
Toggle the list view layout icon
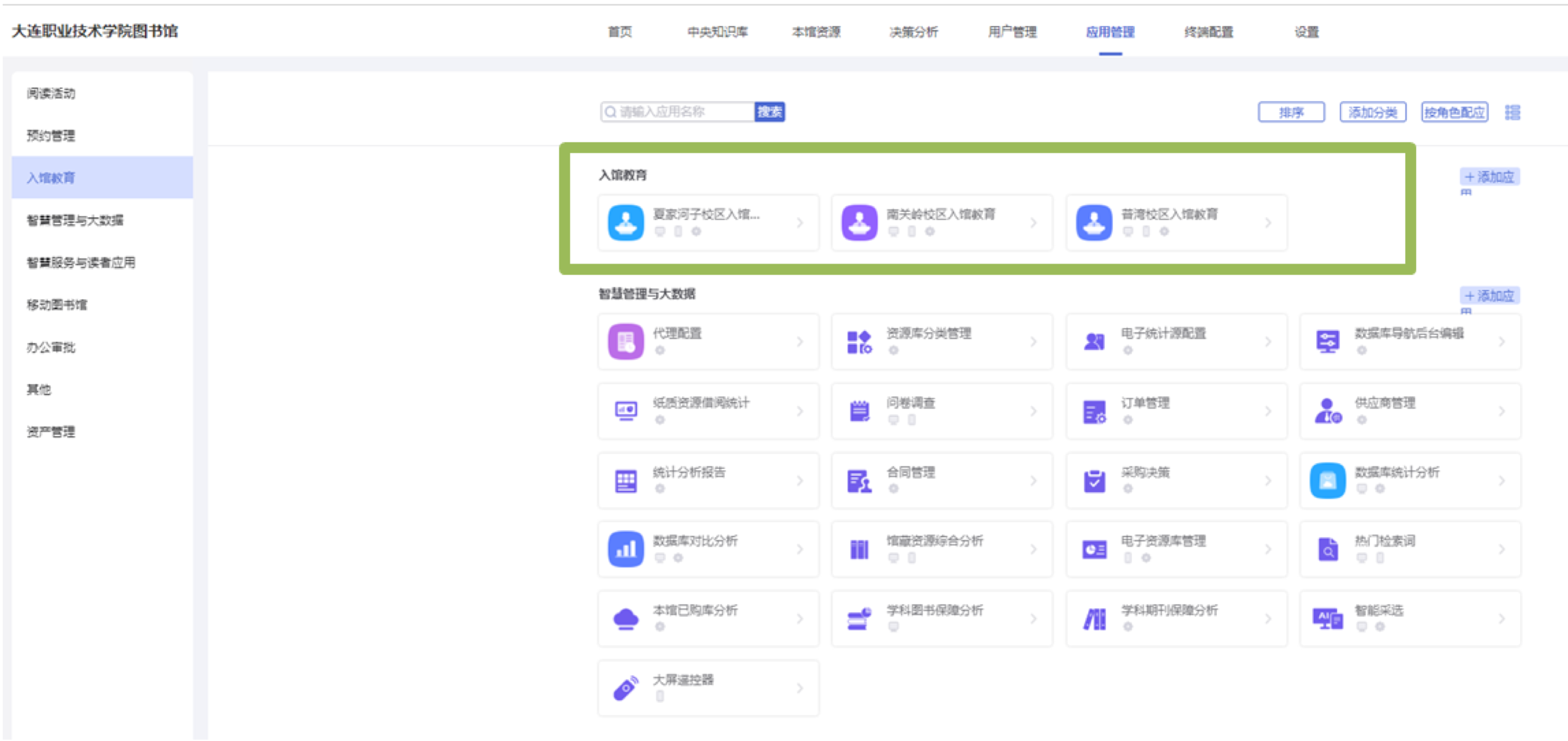pyautogui.click(x=1512, y=112)
